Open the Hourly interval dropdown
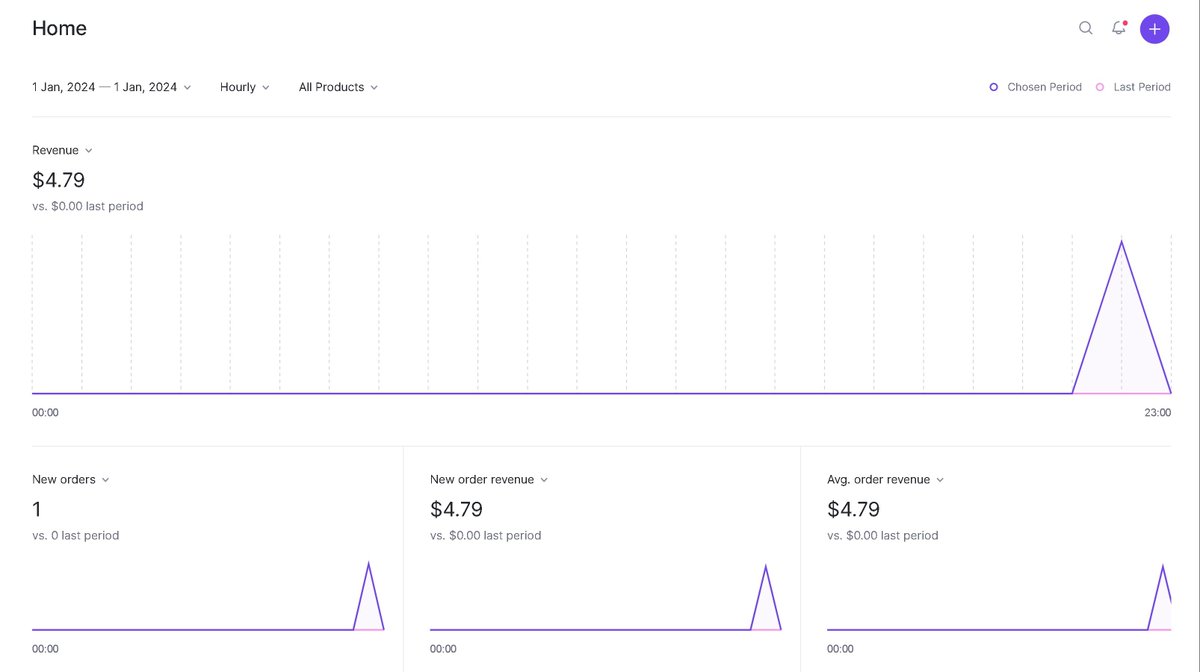This screenshot has height=672, width=1200. pos(245,87)
